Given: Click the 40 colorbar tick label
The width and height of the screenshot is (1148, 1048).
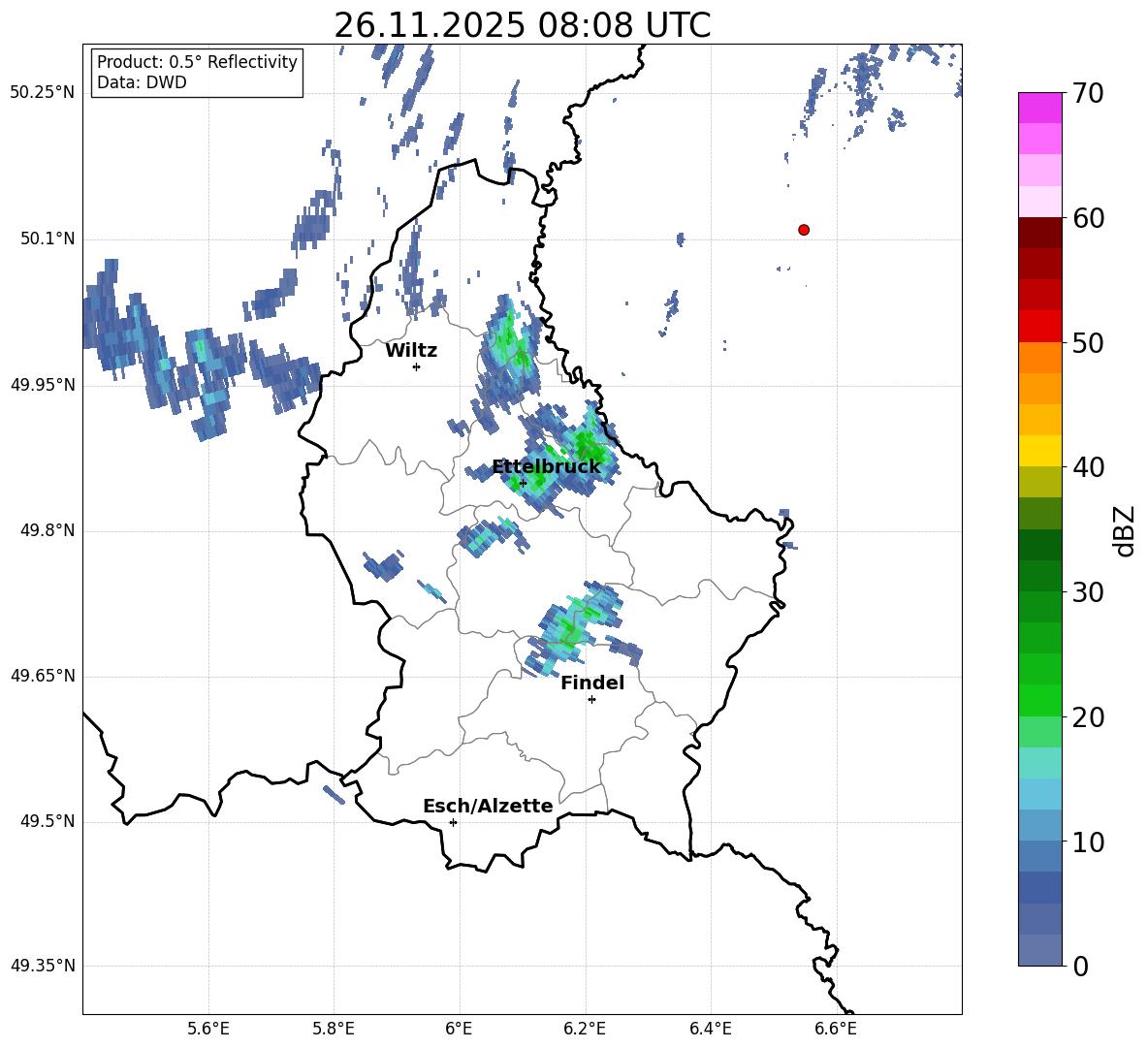Looking at the screenshot, I should tap(1088, 467).
